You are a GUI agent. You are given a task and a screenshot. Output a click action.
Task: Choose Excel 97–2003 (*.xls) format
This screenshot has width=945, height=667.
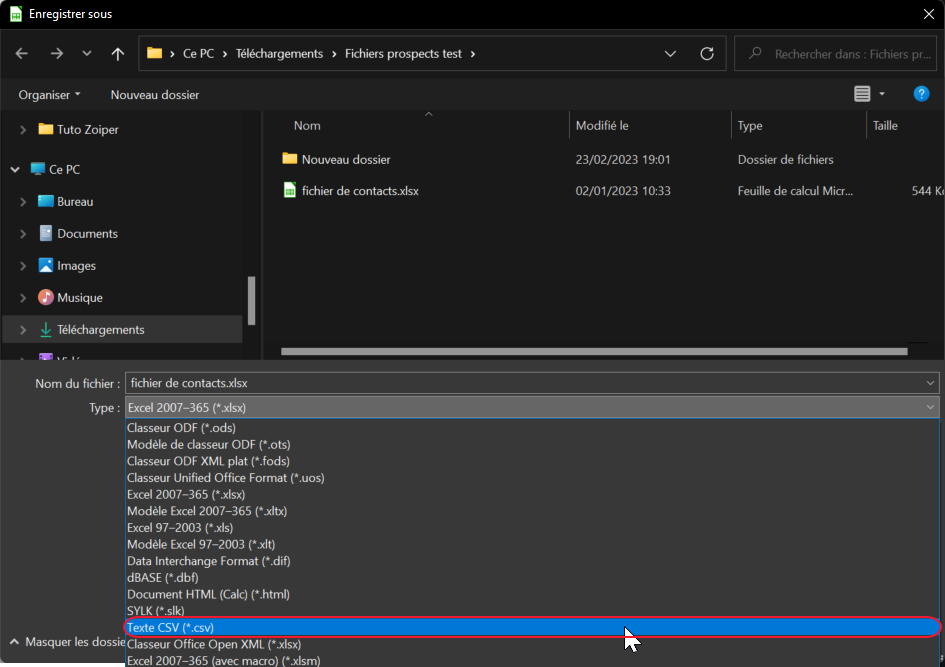180,527
